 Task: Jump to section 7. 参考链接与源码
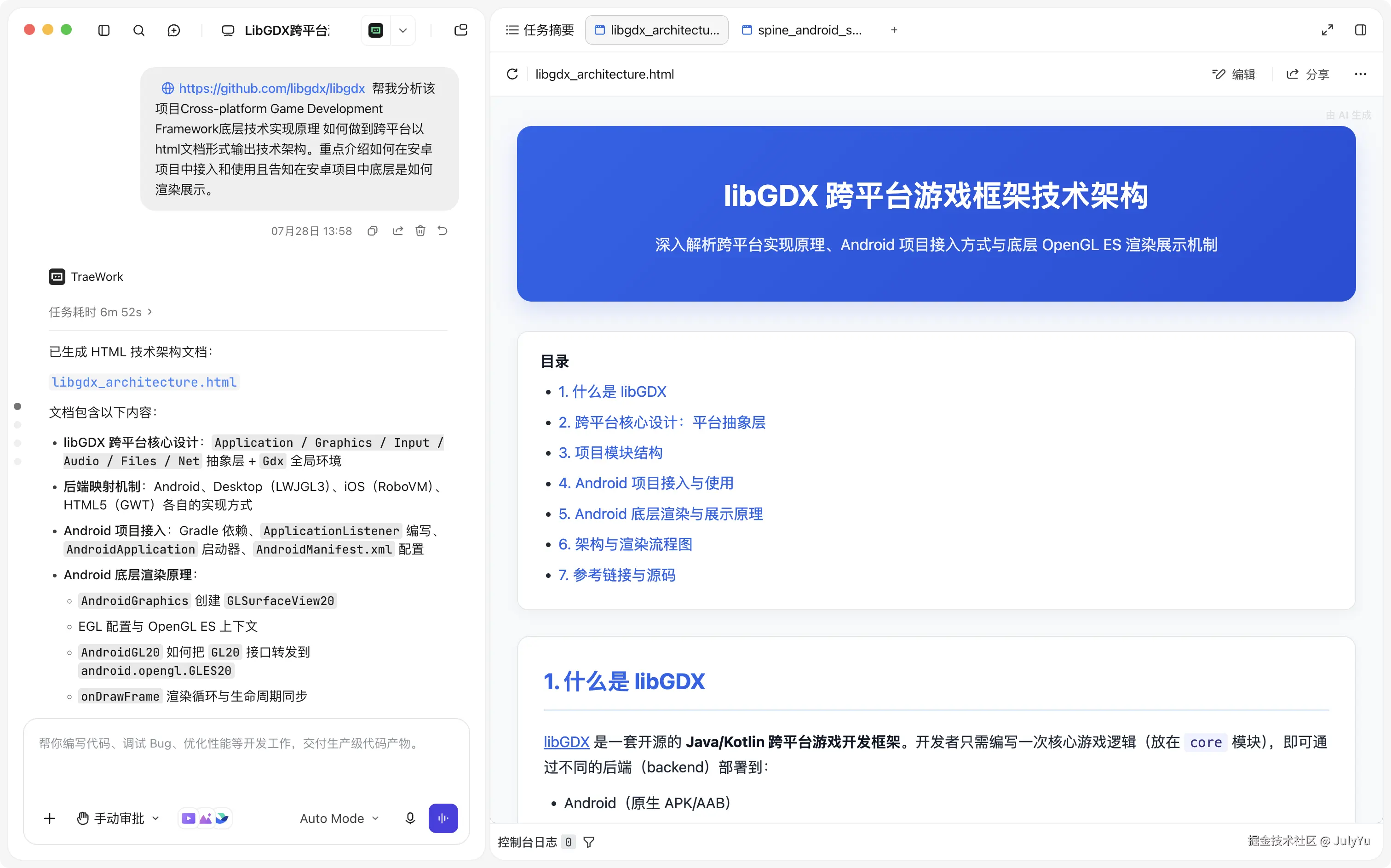point(617,575)
